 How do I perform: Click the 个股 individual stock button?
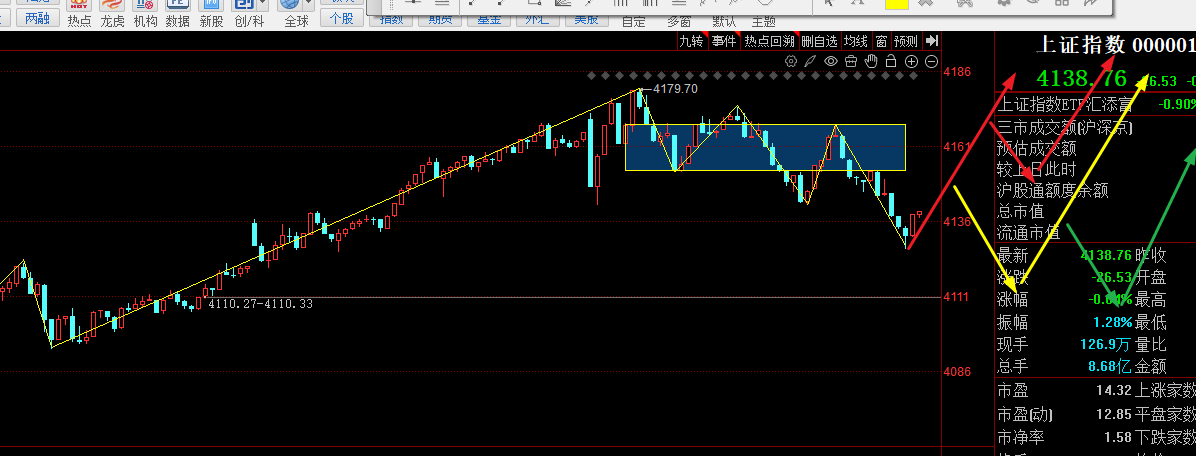[x=341, y=18]
